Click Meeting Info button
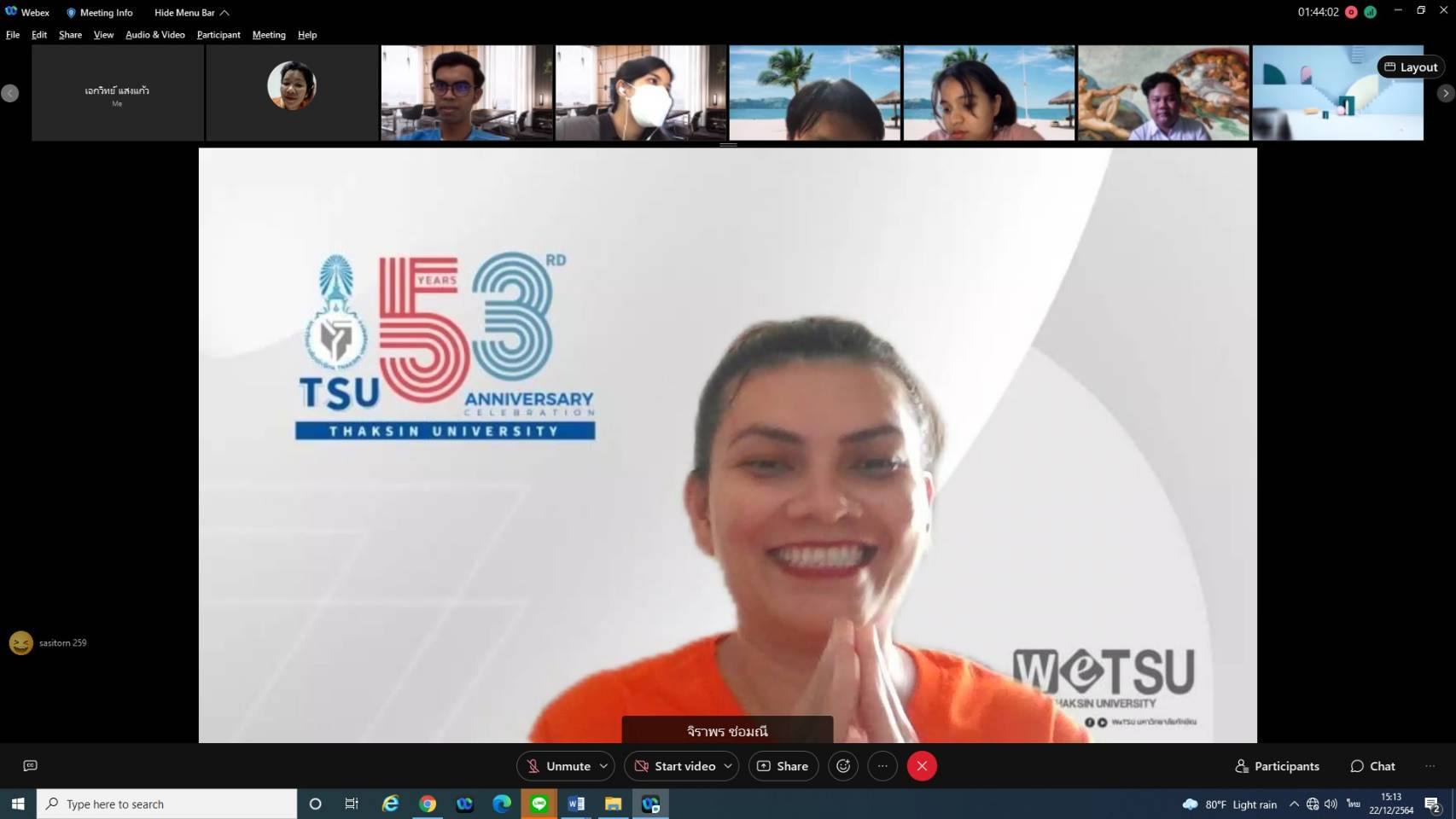Viewport: 1456px width, 819px height. 99,13
